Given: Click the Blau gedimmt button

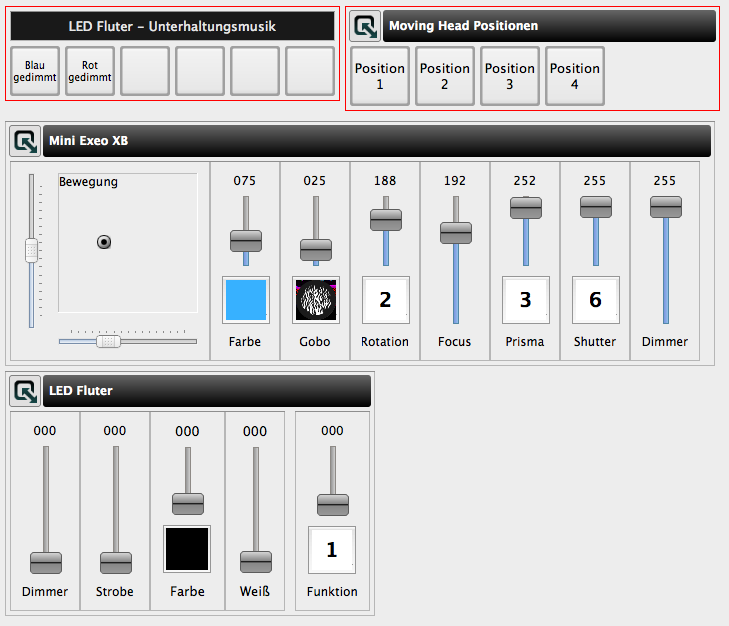Looking at the screenshot, I should 35,71.
